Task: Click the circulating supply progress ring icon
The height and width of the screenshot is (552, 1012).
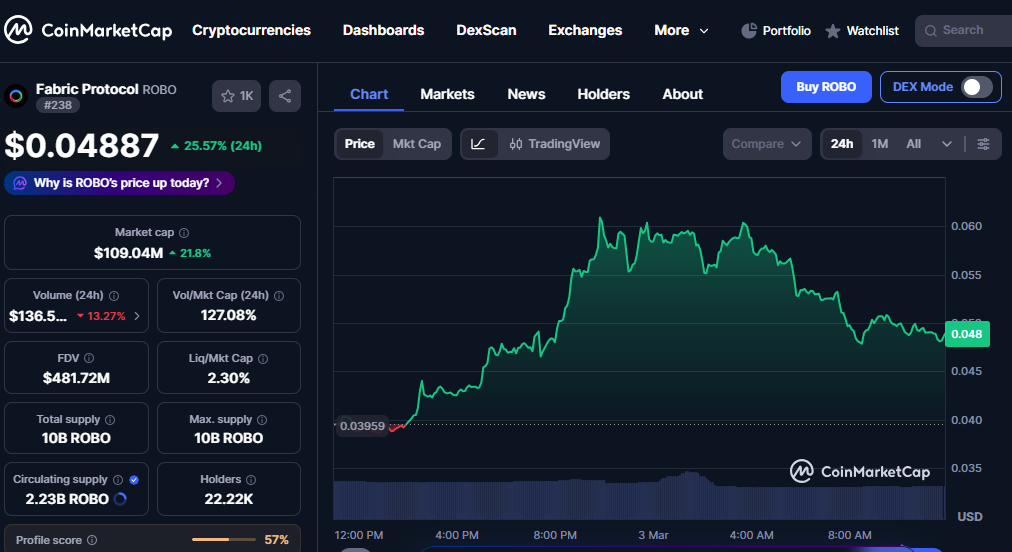Action: (120, 499)
